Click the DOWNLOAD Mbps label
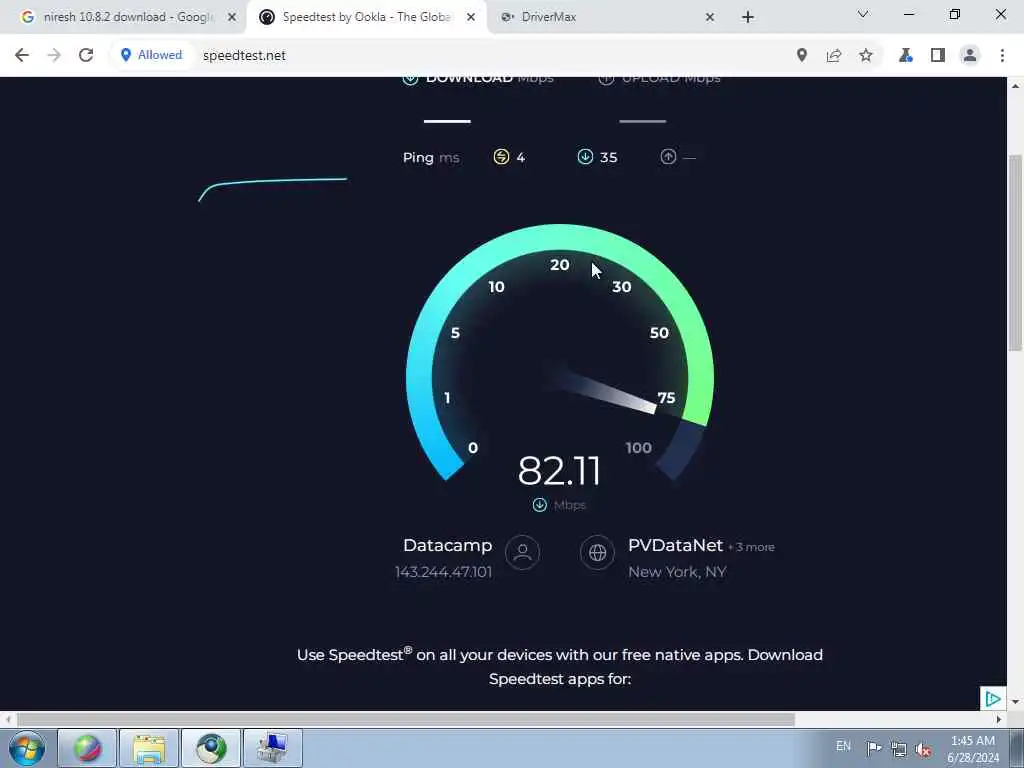The height and width of the screenshot is (768, 1024). 489,80
